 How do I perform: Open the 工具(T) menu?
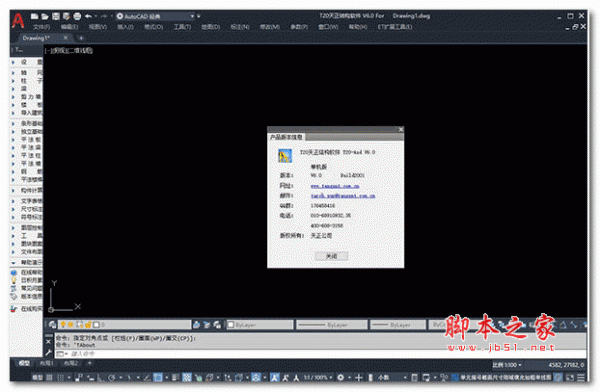[182, 27]
